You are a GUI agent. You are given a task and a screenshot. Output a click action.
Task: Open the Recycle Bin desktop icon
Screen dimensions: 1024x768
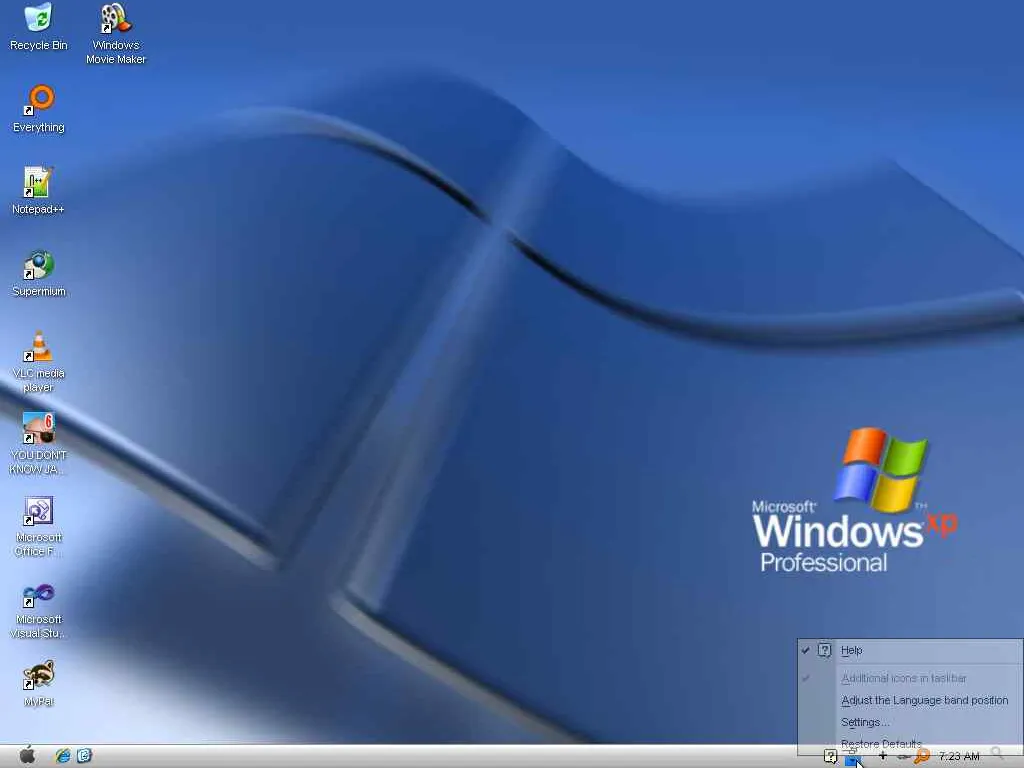point(39,27)
